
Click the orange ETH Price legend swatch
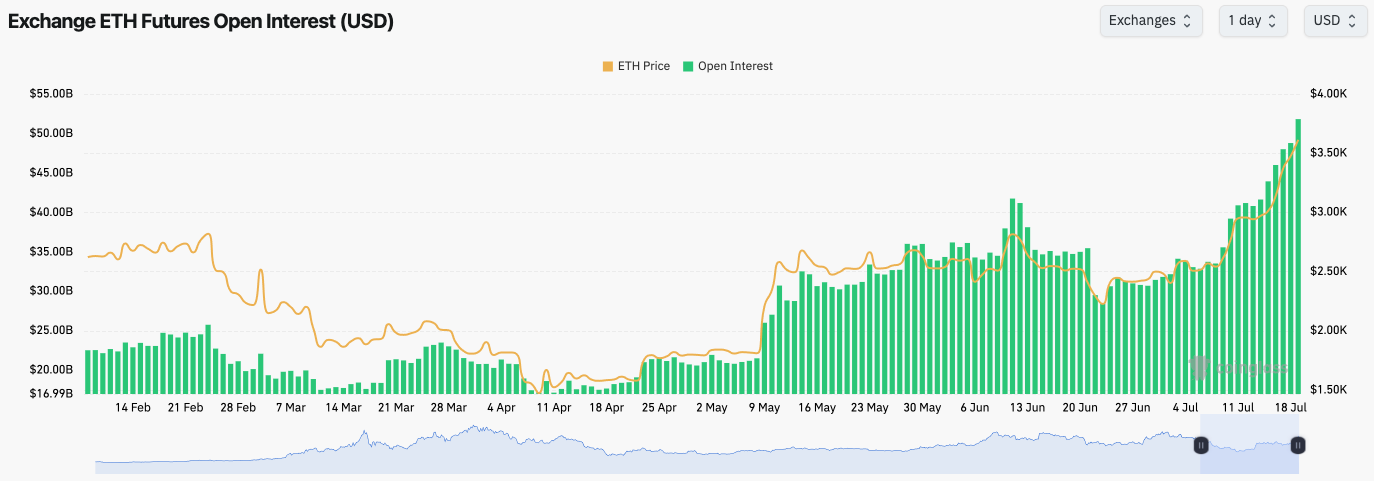(608, 66)
